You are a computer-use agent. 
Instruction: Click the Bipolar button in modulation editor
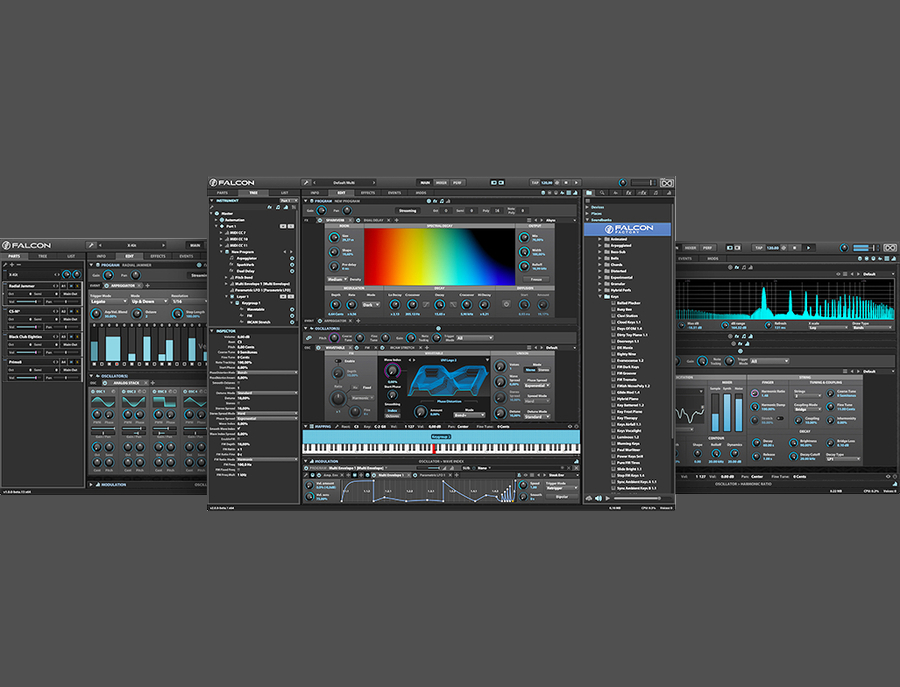[562, 496]
